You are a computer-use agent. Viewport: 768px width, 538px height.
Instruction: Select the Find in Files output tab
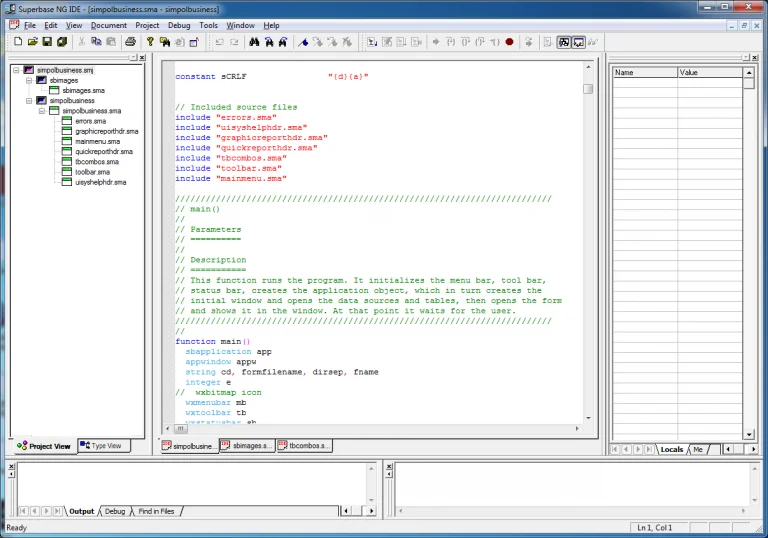click(156, 511)
